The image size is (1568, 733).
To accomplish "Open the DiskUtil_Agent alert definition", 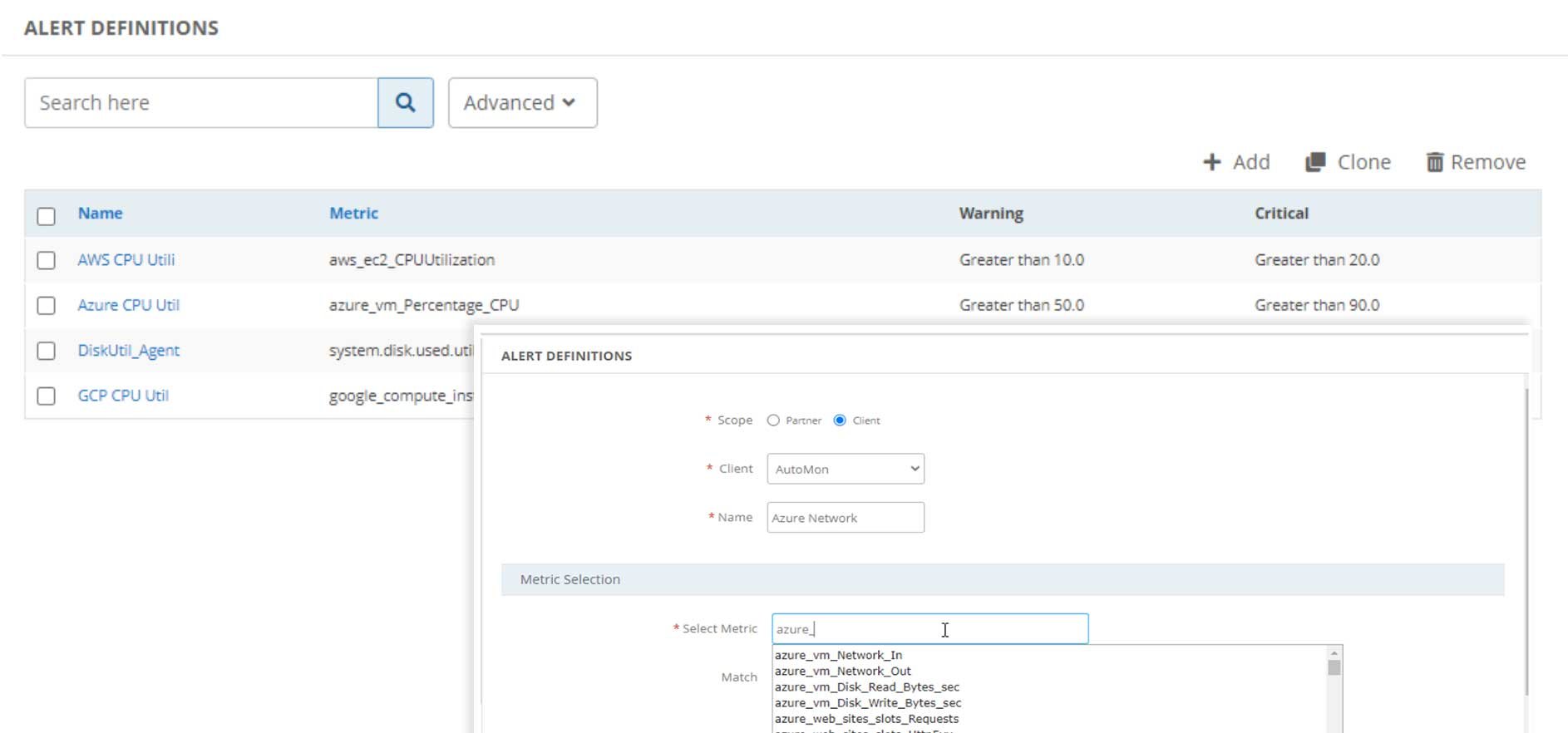I will point(129,351).
